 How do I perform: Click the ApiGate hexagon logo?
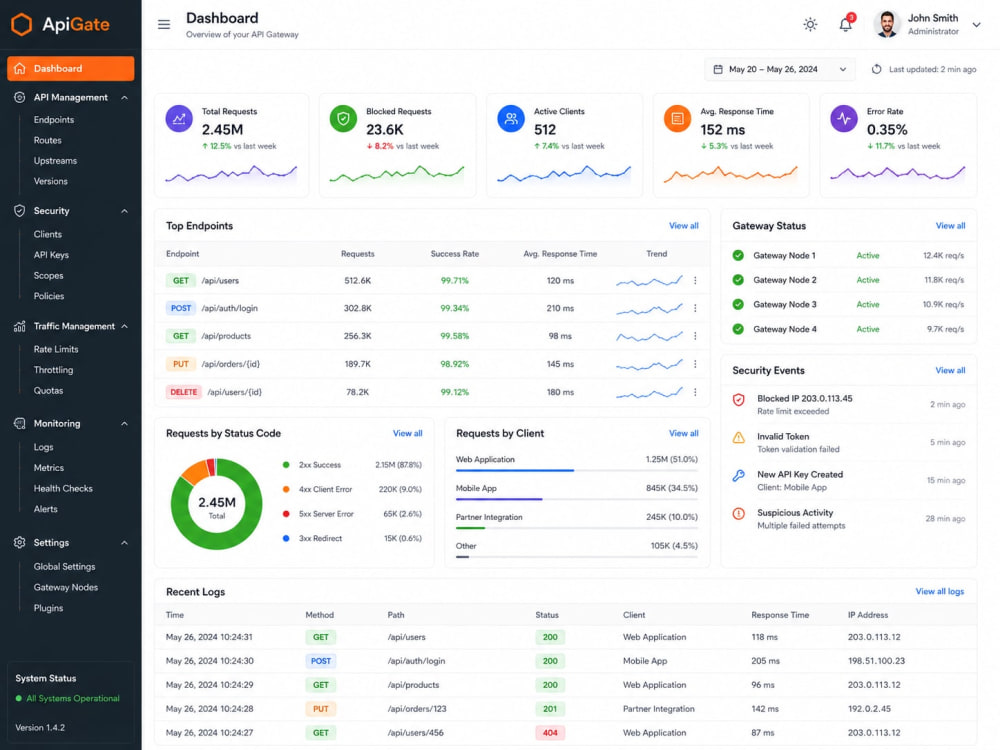point(21,24)
